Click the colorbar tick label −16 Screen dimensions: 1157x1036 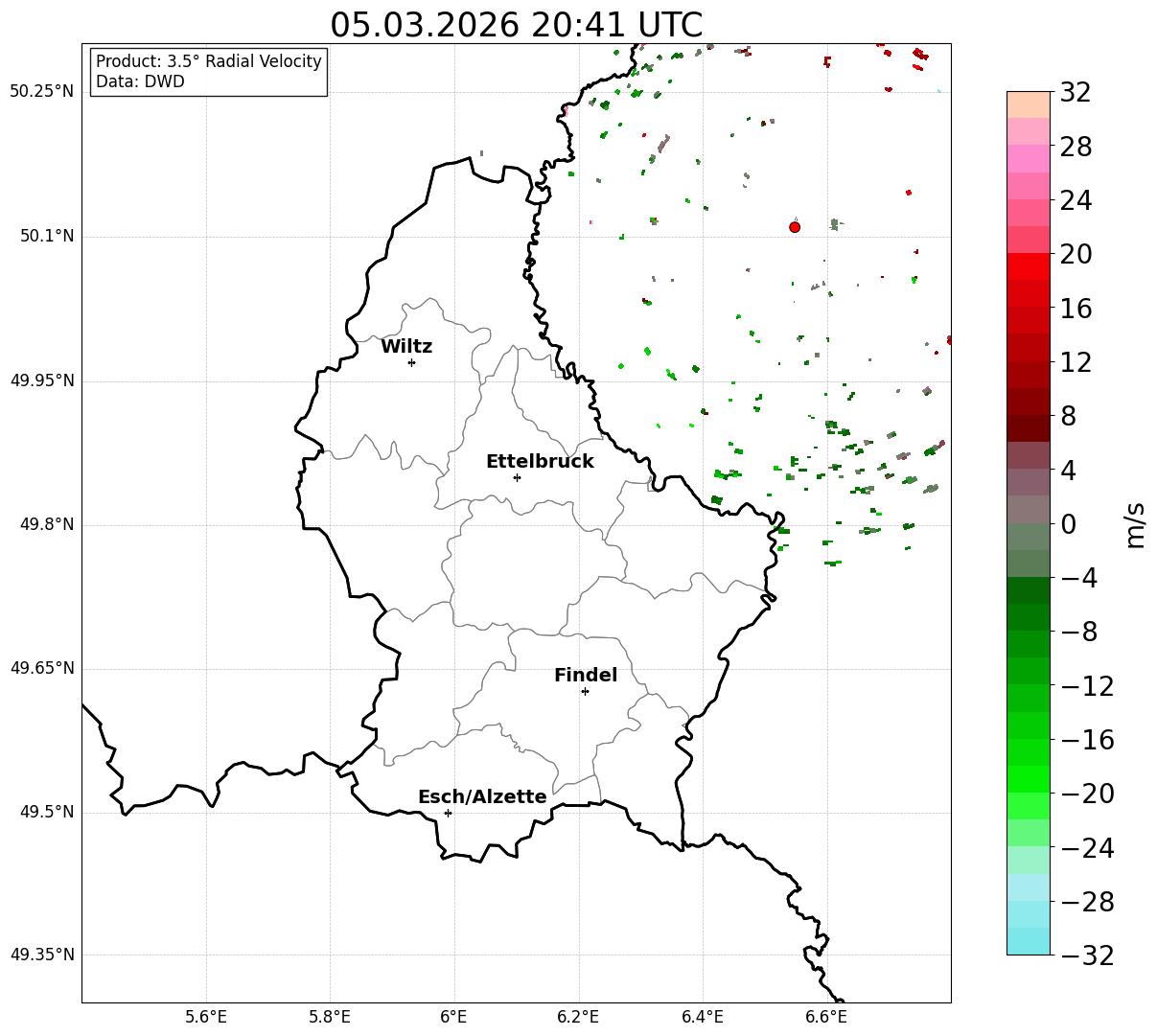point(1087,740)
